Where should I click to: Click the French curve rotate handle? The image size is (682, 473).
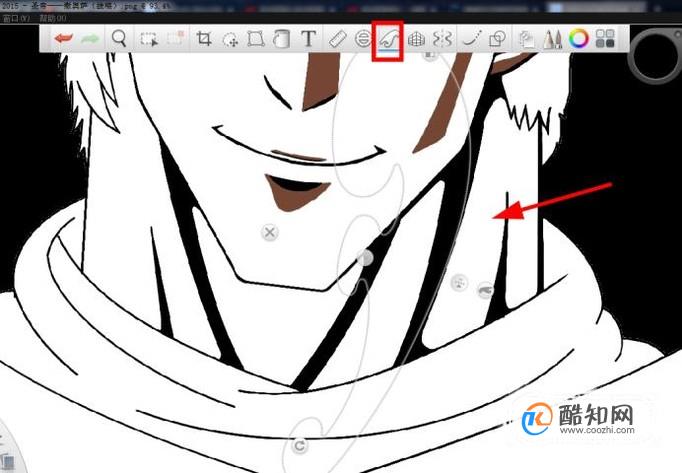pos(300,445)
